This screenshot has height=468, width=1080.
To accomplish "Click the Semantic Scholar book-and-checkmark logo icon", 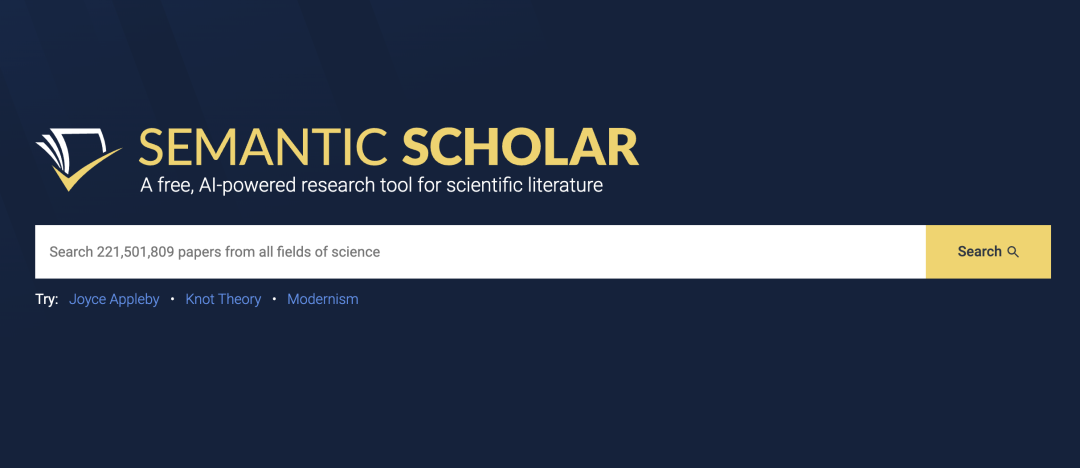I will pyautogui.click(x=79, y=160).
